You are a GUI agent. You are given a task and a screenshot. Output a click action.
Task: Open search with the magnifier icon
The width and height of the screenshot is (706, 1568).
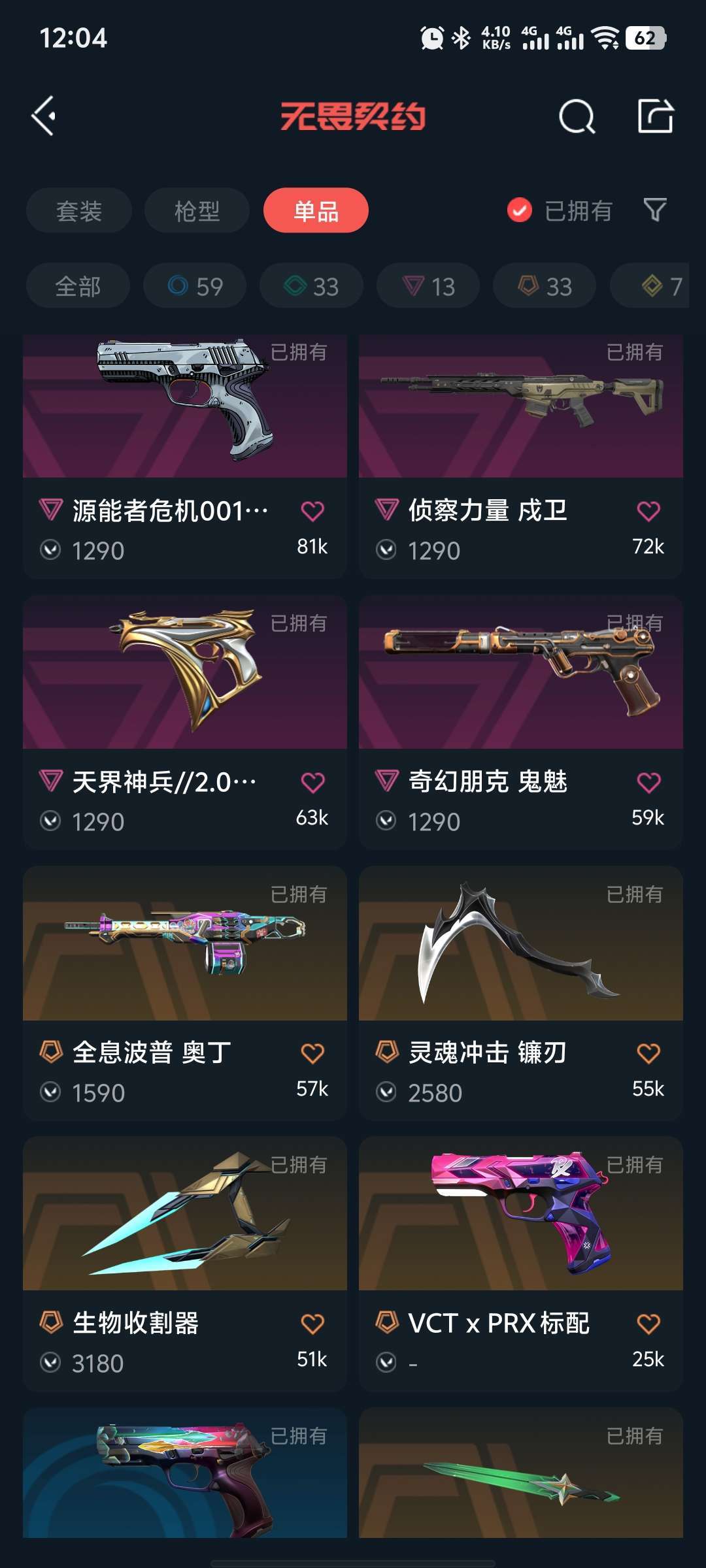(577, 117)
